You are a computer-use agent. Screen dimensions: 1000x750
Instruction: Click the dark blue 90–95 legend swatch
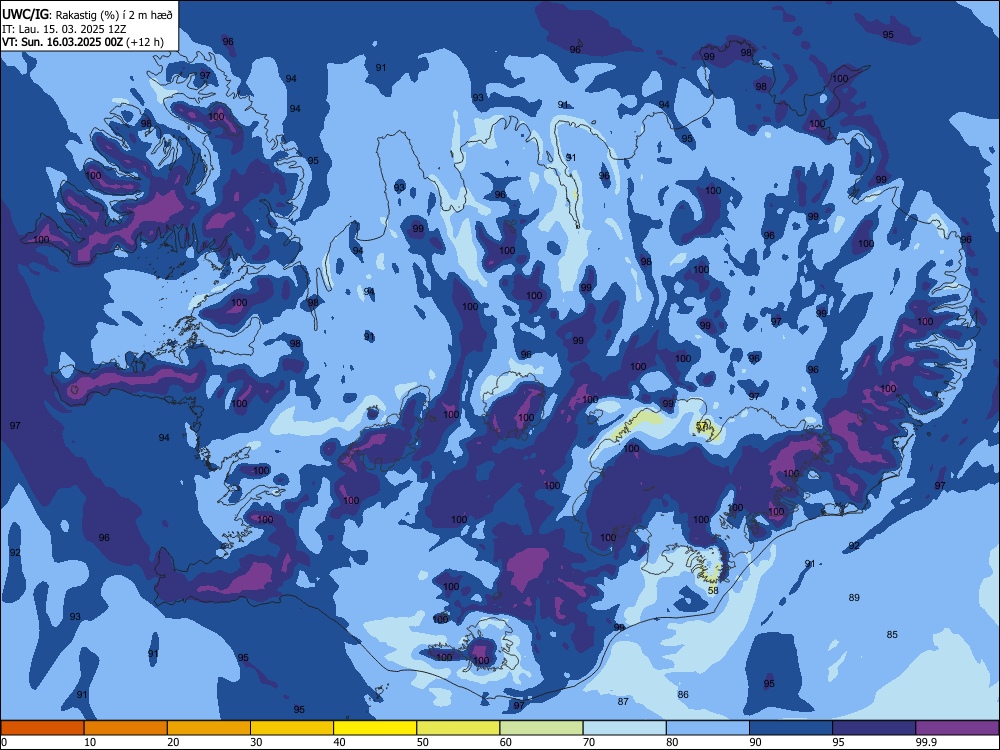791,728
